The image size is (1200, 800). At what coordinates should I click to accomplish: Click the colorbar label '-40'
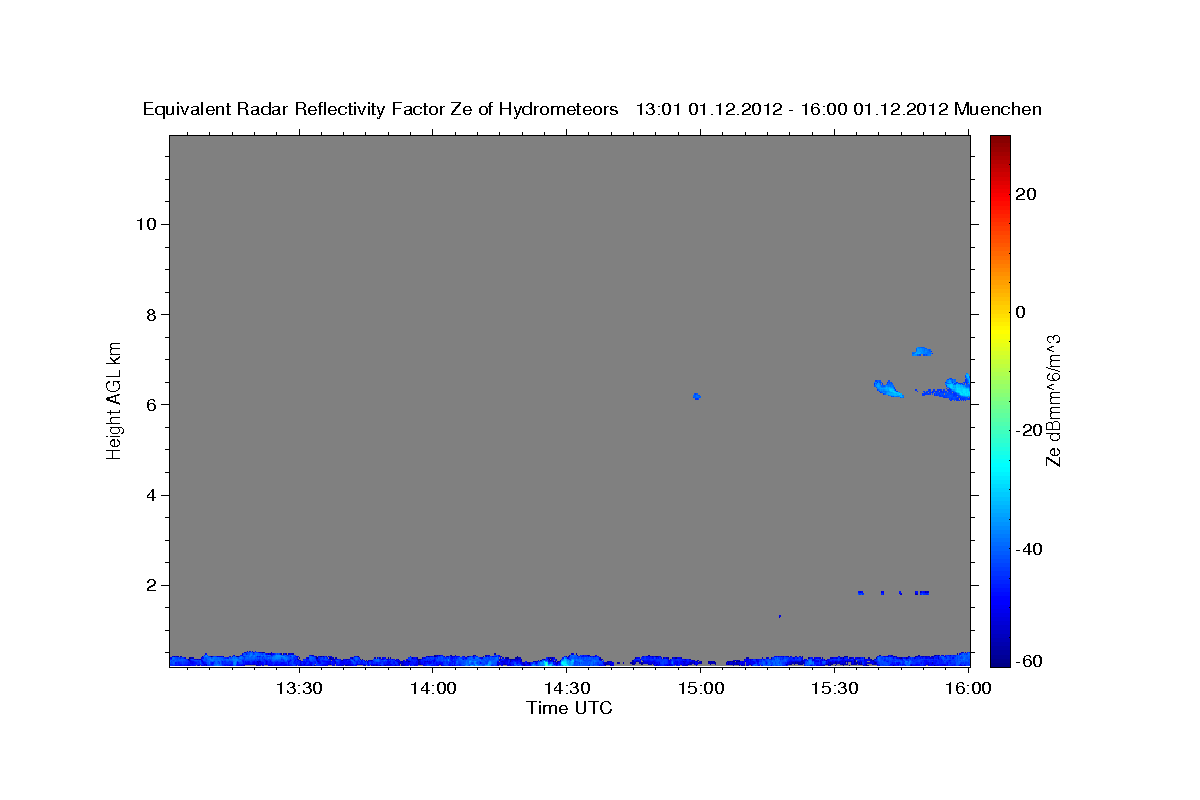1028,549
